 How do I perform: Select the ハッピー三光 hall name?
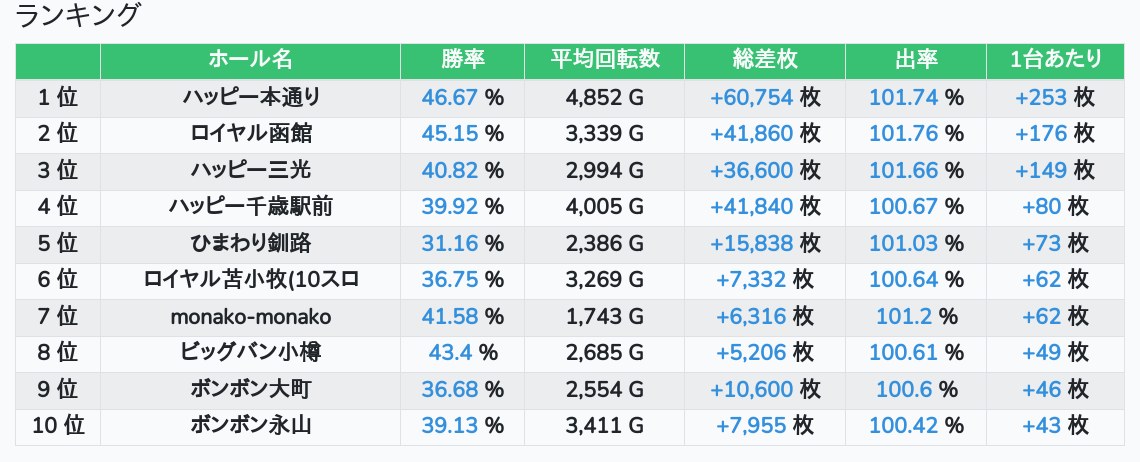pyautogui.click(x=251, y=170)
